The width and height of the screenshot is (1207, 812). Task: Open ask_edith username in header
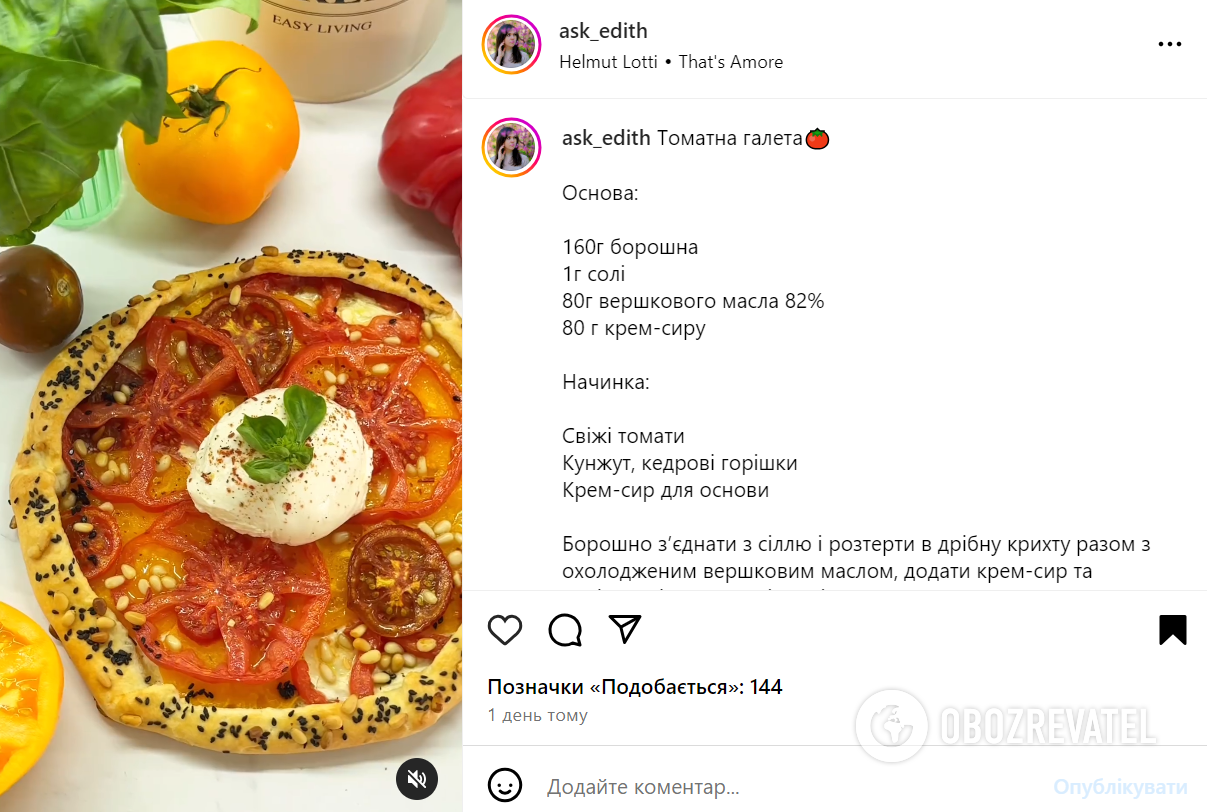pos(603,32)
